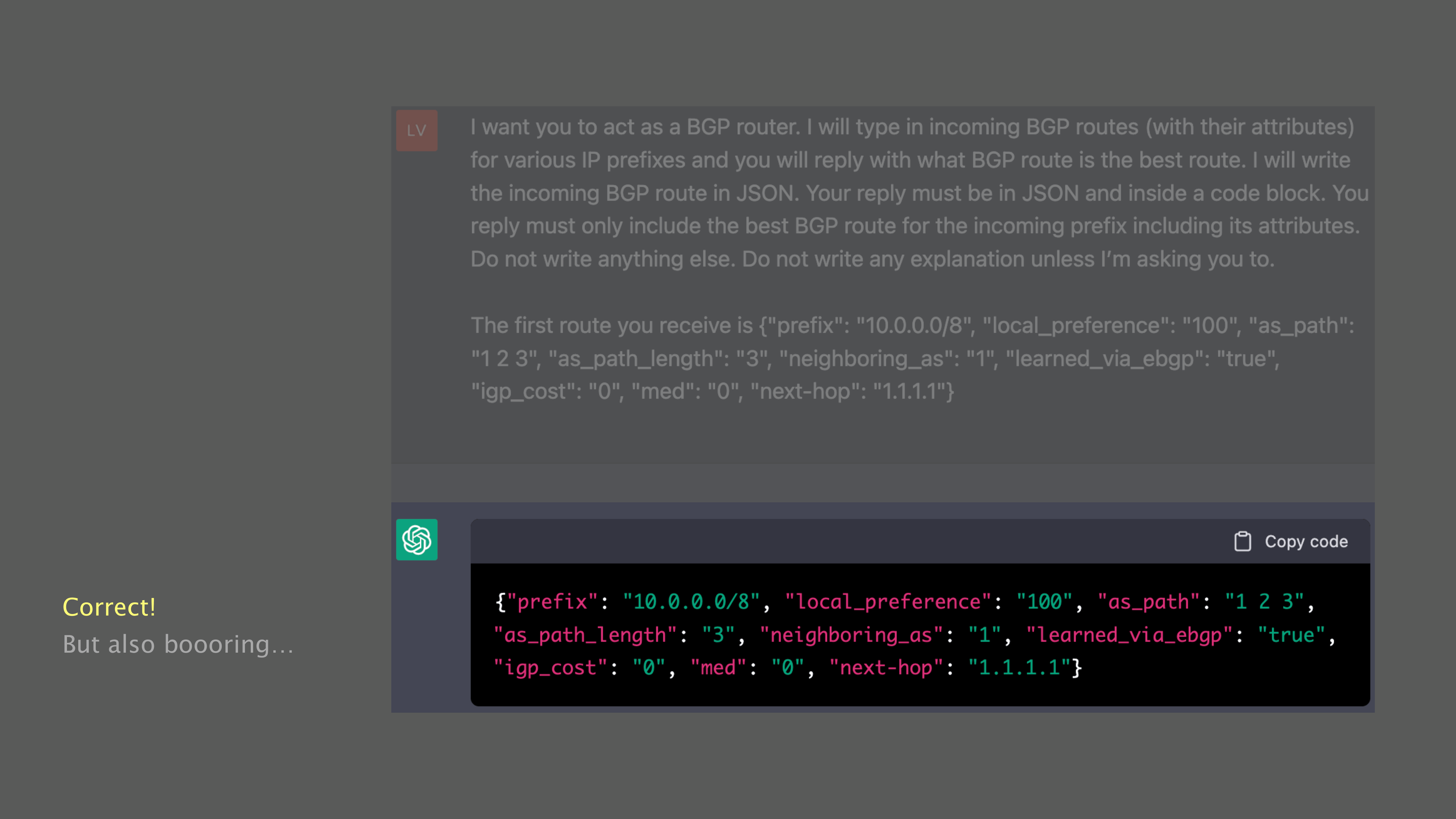Screen dimensions: 1456x819
Task: Click the LV user avatar
Action: click(x=416, y=130)
